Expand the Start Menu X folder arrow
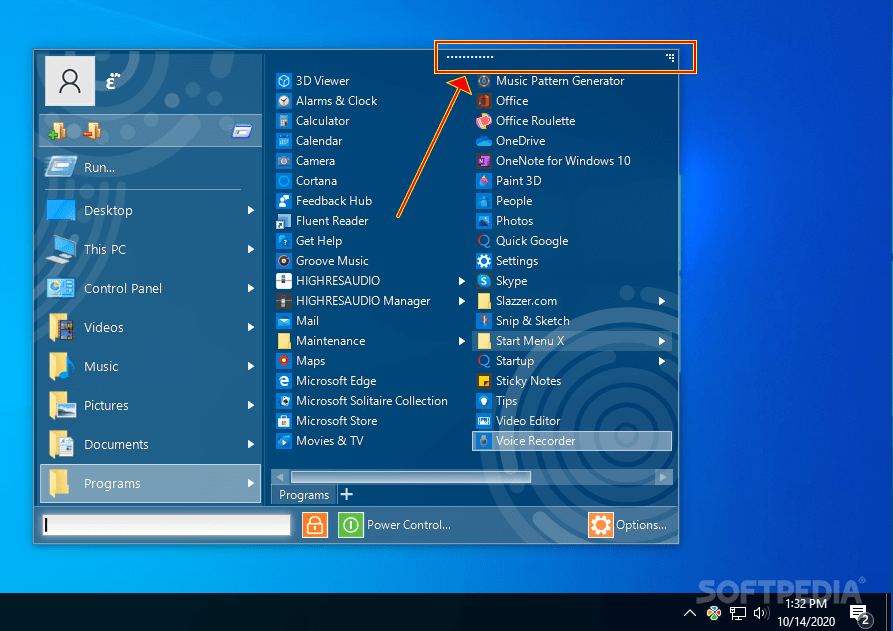Image resolution: width=893 pixels, height=631 pixels. pyautogui.click(x=662, y=341)
